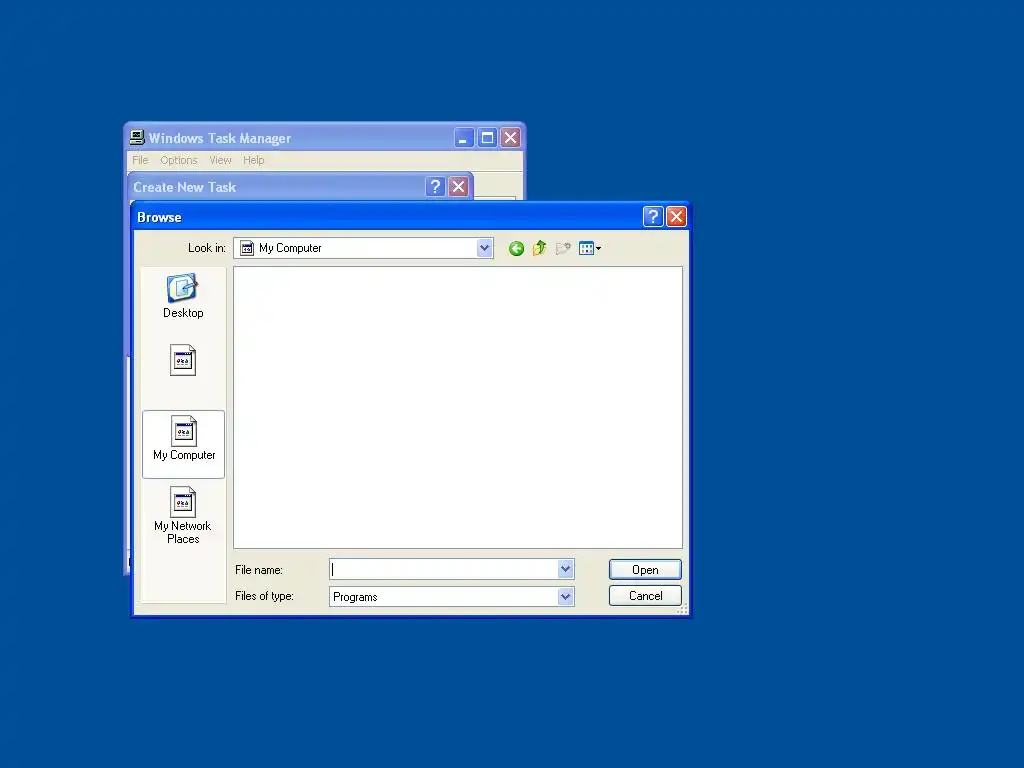Open Help menu in Task Manager
The height and width of the screenshot is (768, 1024).
point(253,160)
